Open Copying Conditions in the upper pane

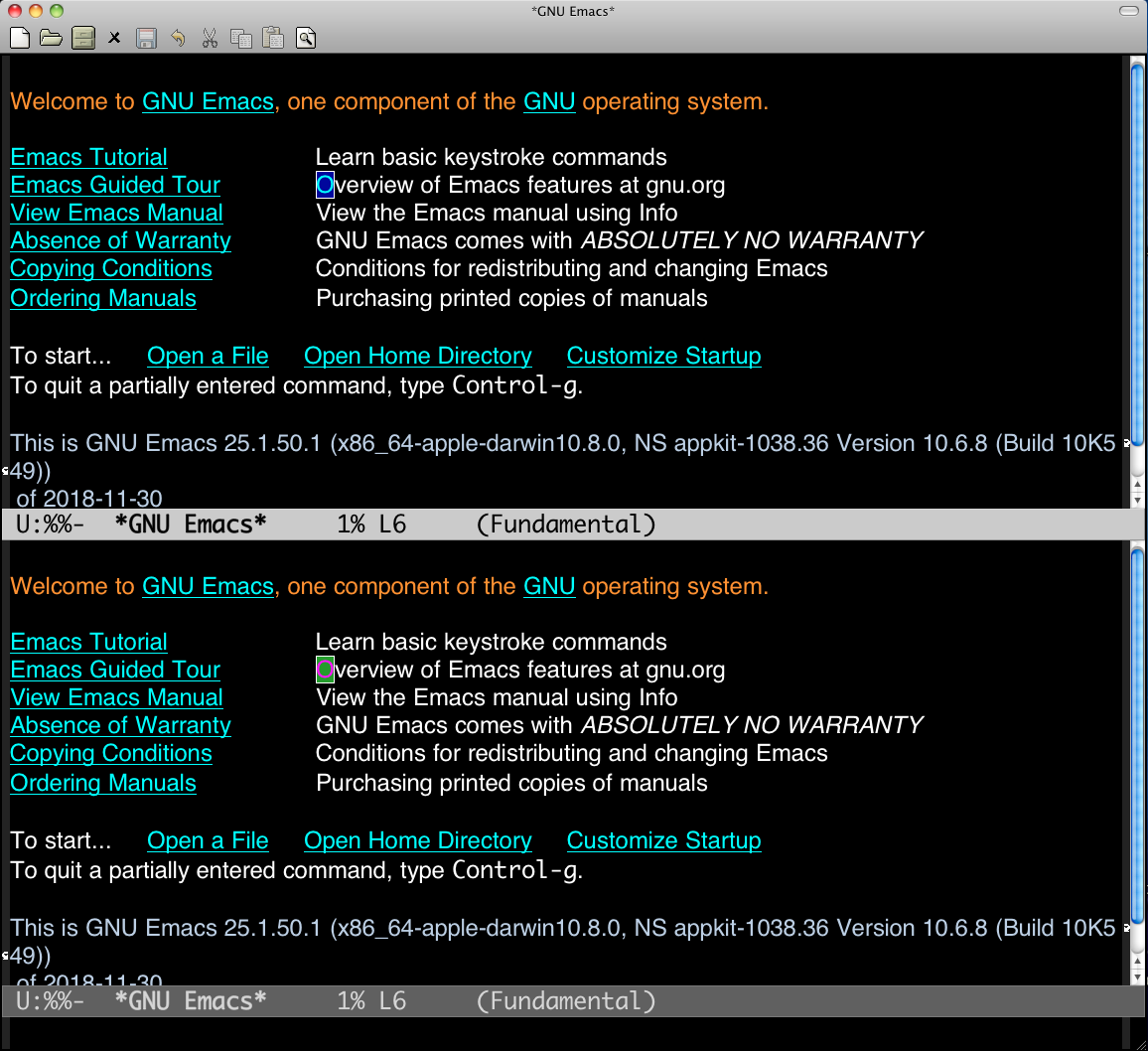pos(111,268)
